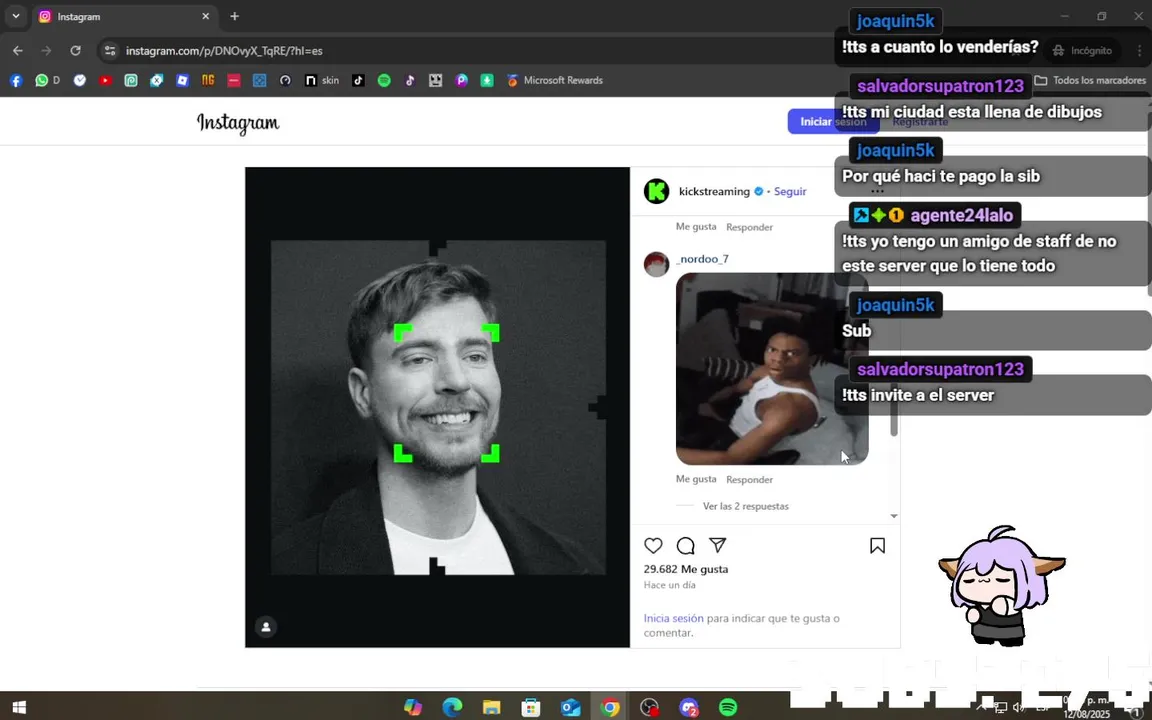The height and width of the screenshot is (720, 1152).
Task: Click the Hace un día timestamp
Action: coord(669,585)
